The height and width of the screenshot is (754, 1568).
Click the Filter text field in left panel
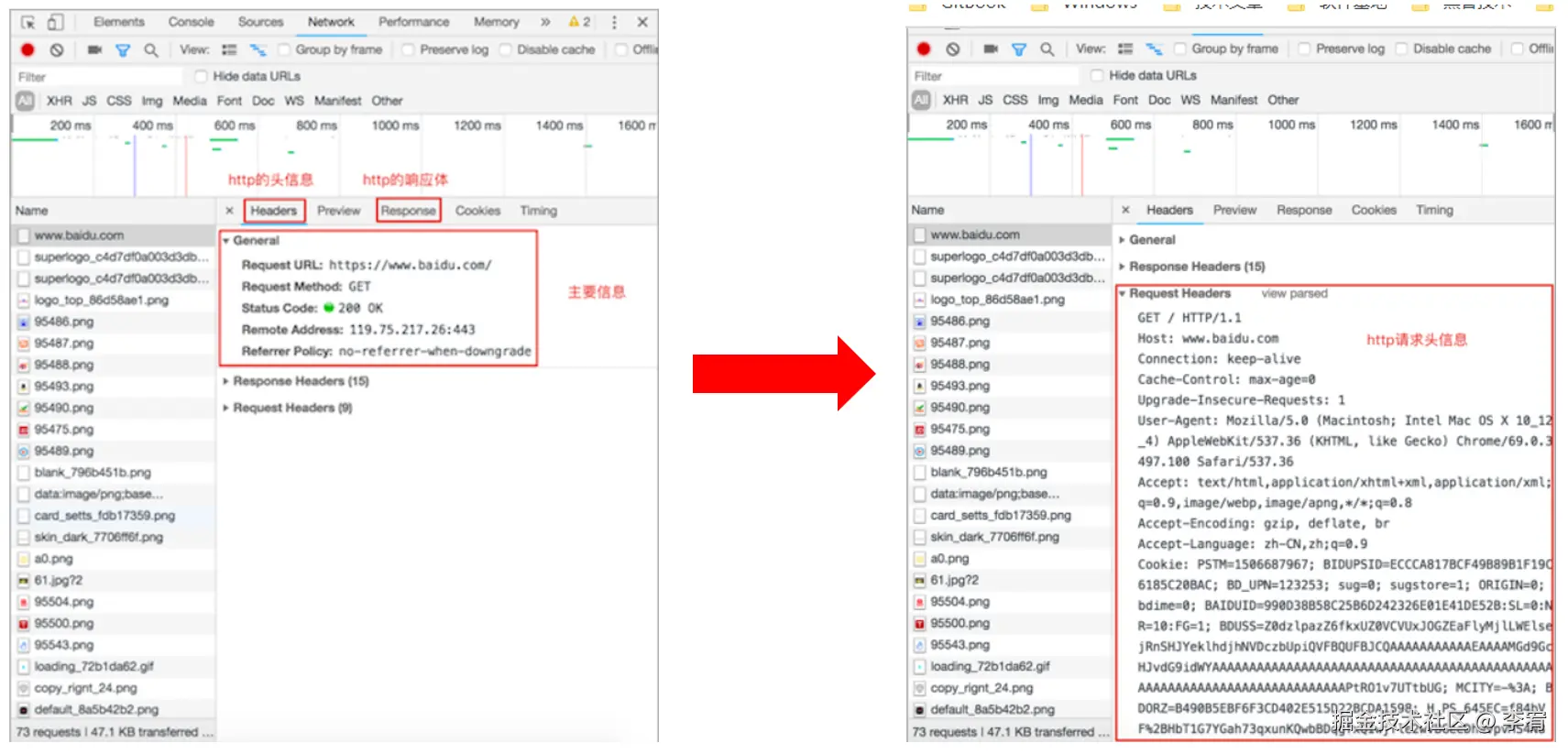98,77
